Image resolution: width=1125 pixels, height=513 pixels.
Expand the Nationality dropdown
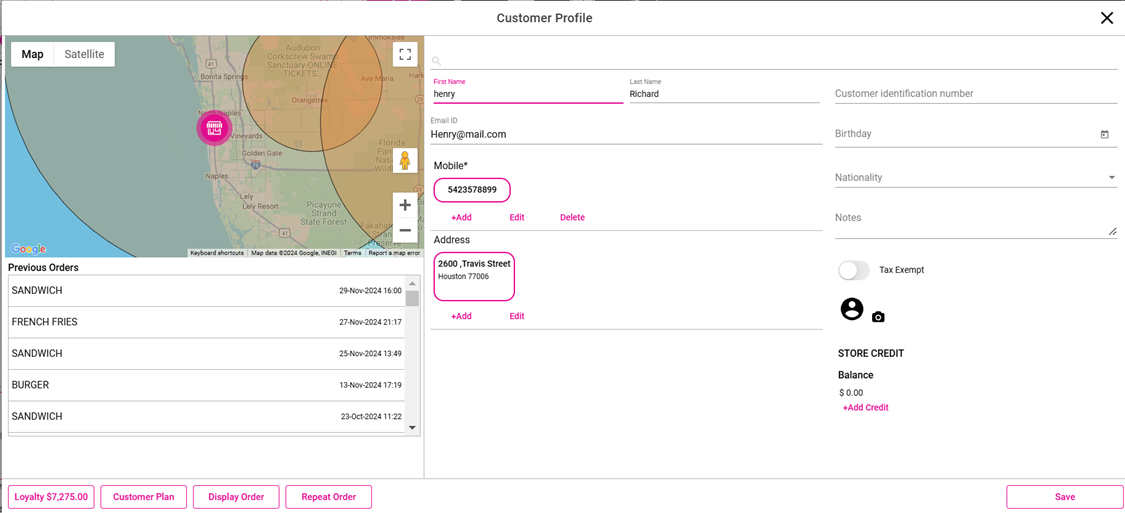(x=1111, y=178)
